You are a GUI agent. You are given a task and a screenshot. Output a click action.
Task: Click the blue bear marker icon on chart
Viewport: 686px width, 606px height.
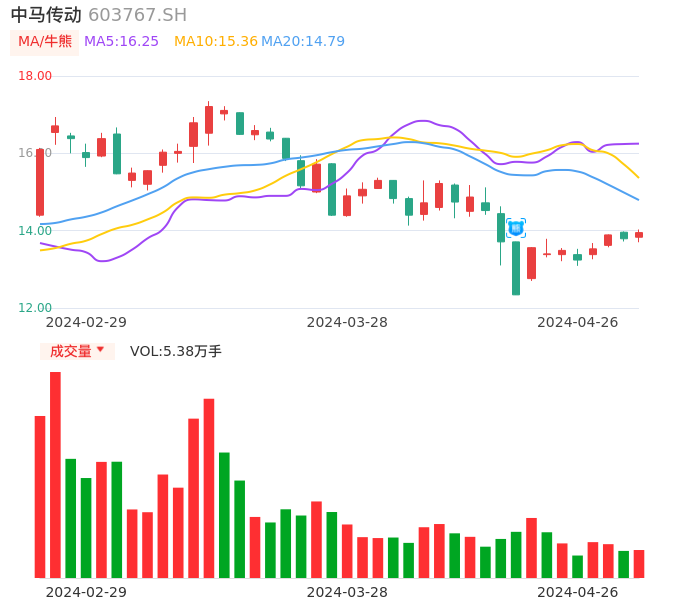(516, 228)
